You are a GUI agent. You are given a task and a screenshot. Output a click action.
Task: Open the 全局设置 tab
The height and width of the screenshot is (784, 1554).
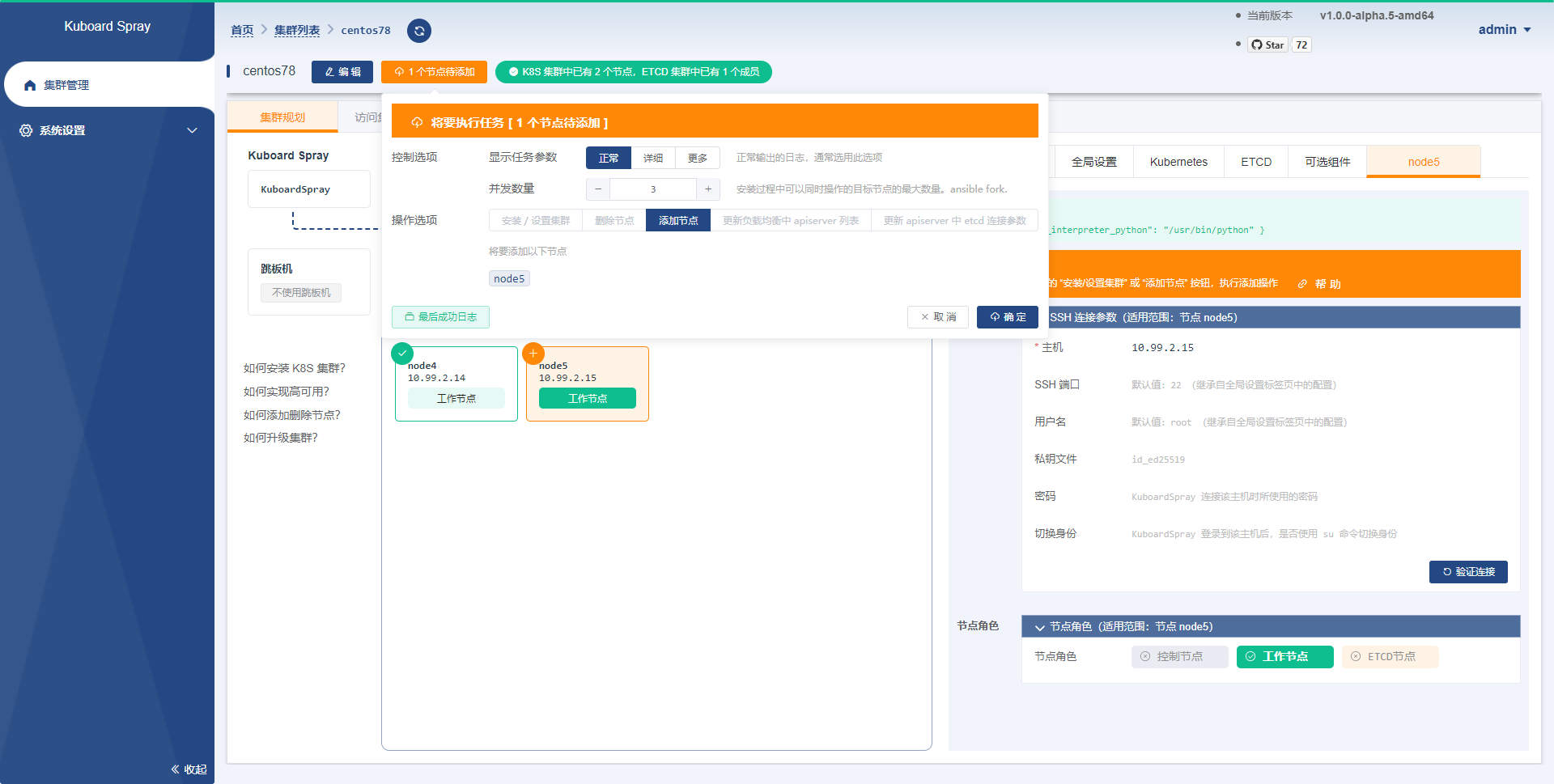(1094, 162)
